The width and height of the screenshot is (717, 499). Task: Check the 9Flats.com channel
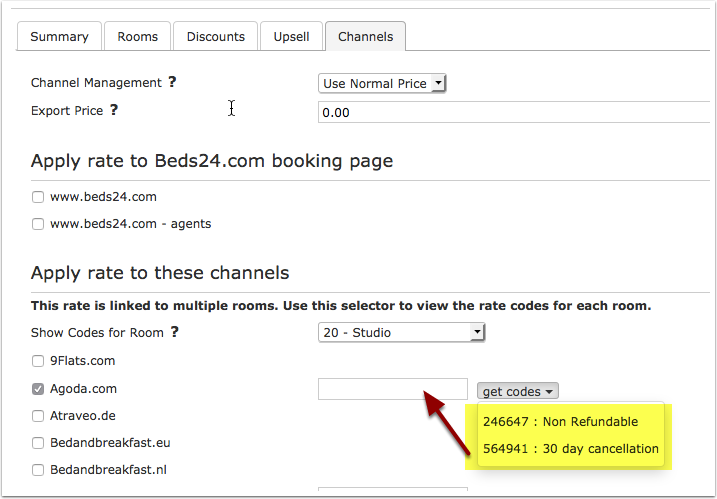(38, 361)
